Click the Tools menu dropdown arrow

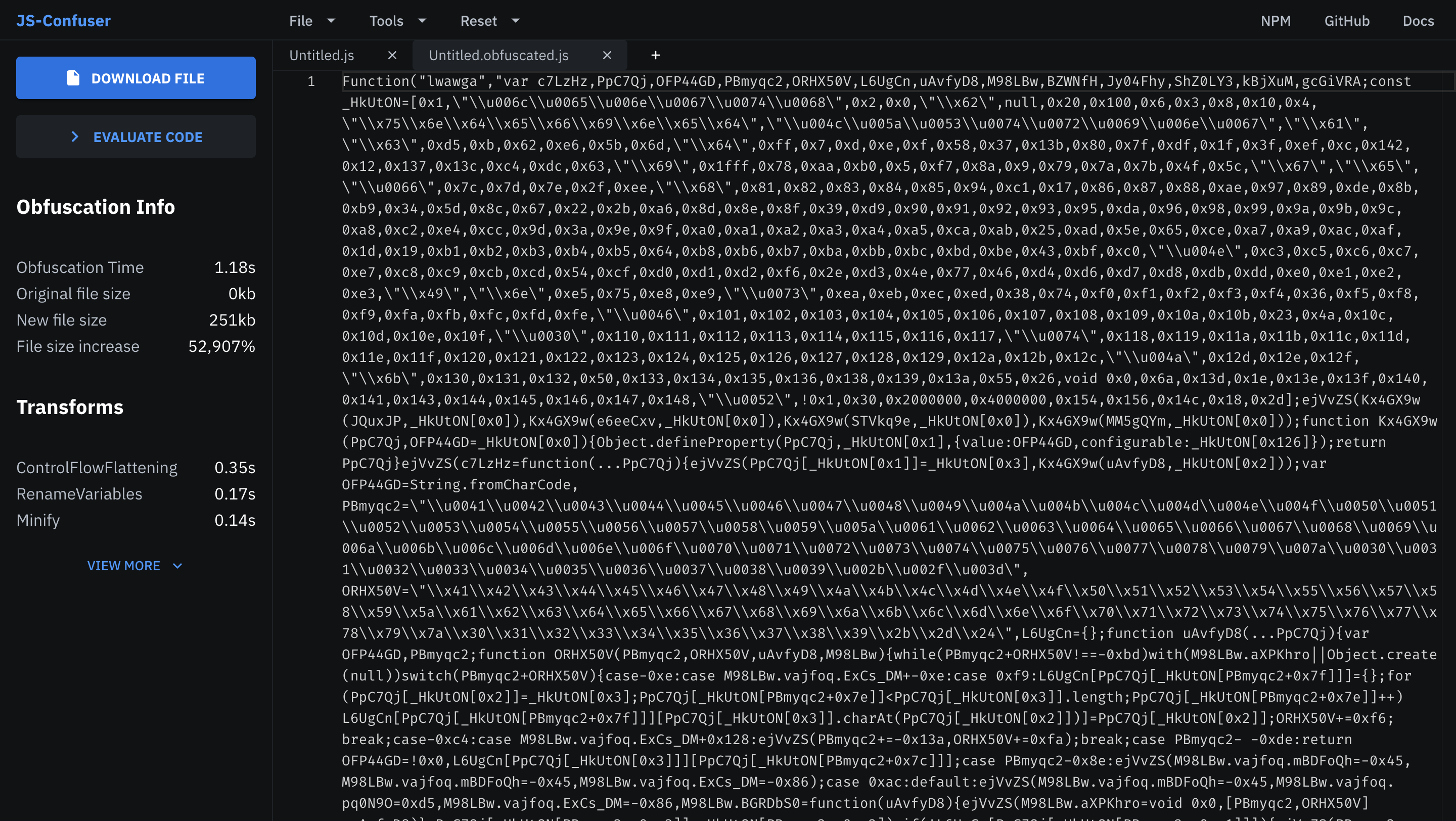click(x=422, y=21)
